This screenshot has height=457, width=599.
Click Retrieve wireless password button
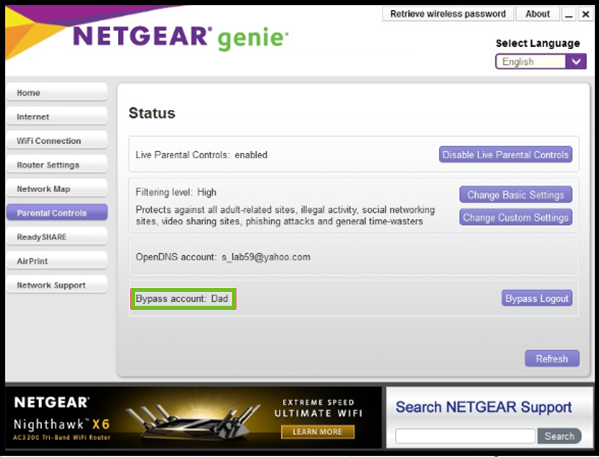pyautogui.click(x=448, y=14)
